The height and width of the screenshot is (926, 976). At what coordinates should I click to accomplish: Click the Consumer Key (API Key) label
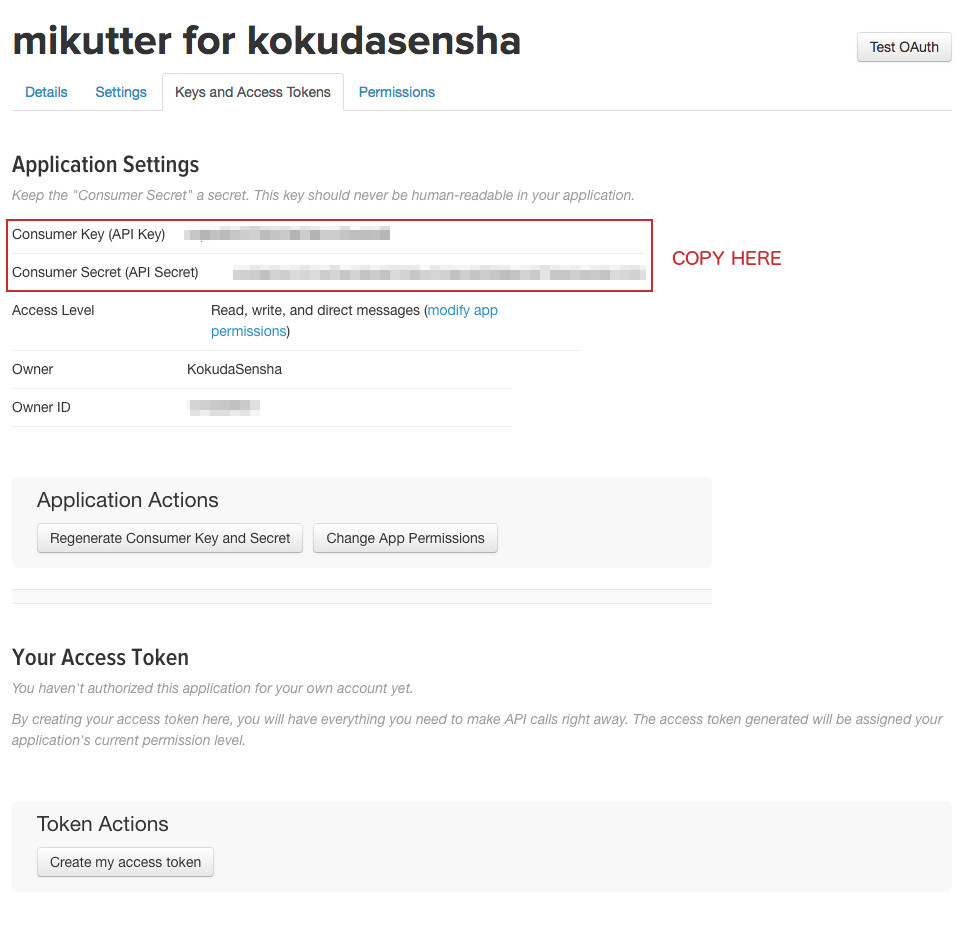point(88,235)
